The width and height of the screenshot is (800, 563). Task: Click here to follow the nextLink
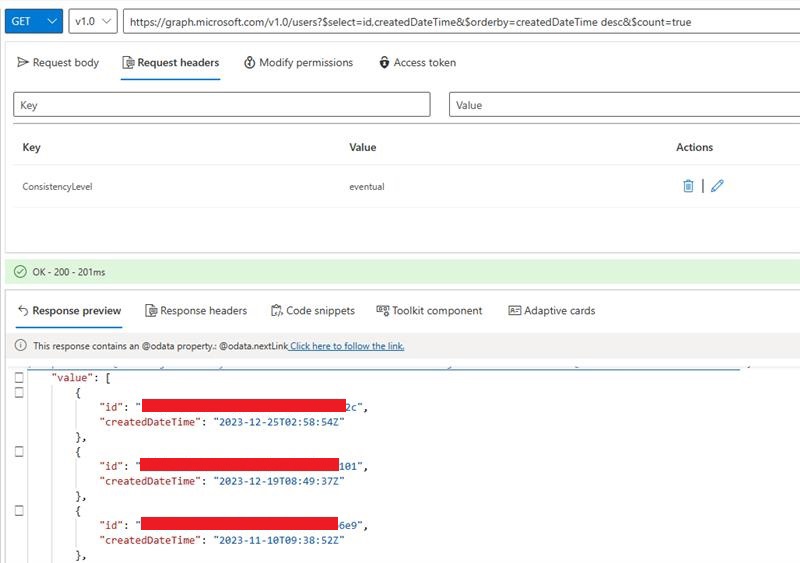[x=347, y=346]
